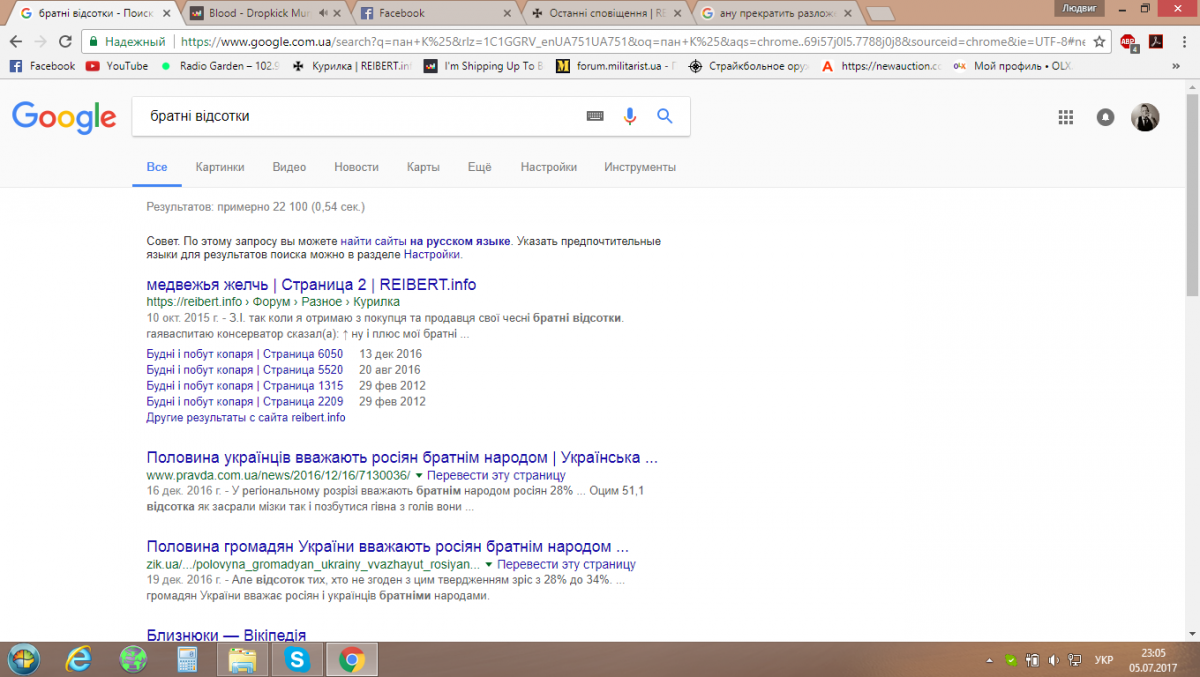The height and width of the screenshot is (677, 1200).
Task: Open Настройки link in language tip
Action: pyautogui.click(x=433, y=254)
